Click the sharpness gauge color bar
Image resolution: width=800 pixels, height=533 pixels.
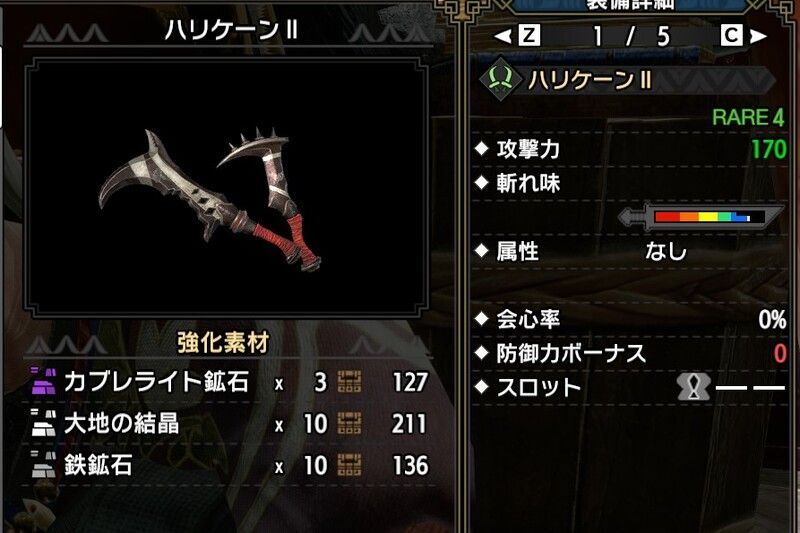[702, 217]
